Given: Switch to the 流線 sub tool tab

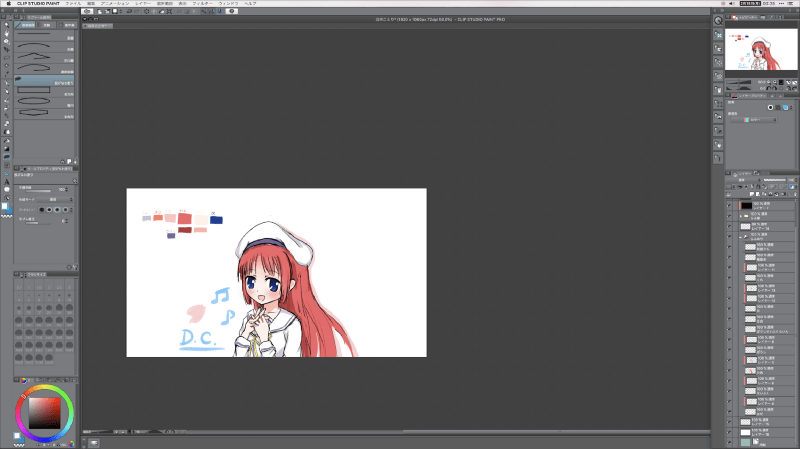Looking at the screenshot, I should pyautogui.click(x=46, y=25).
